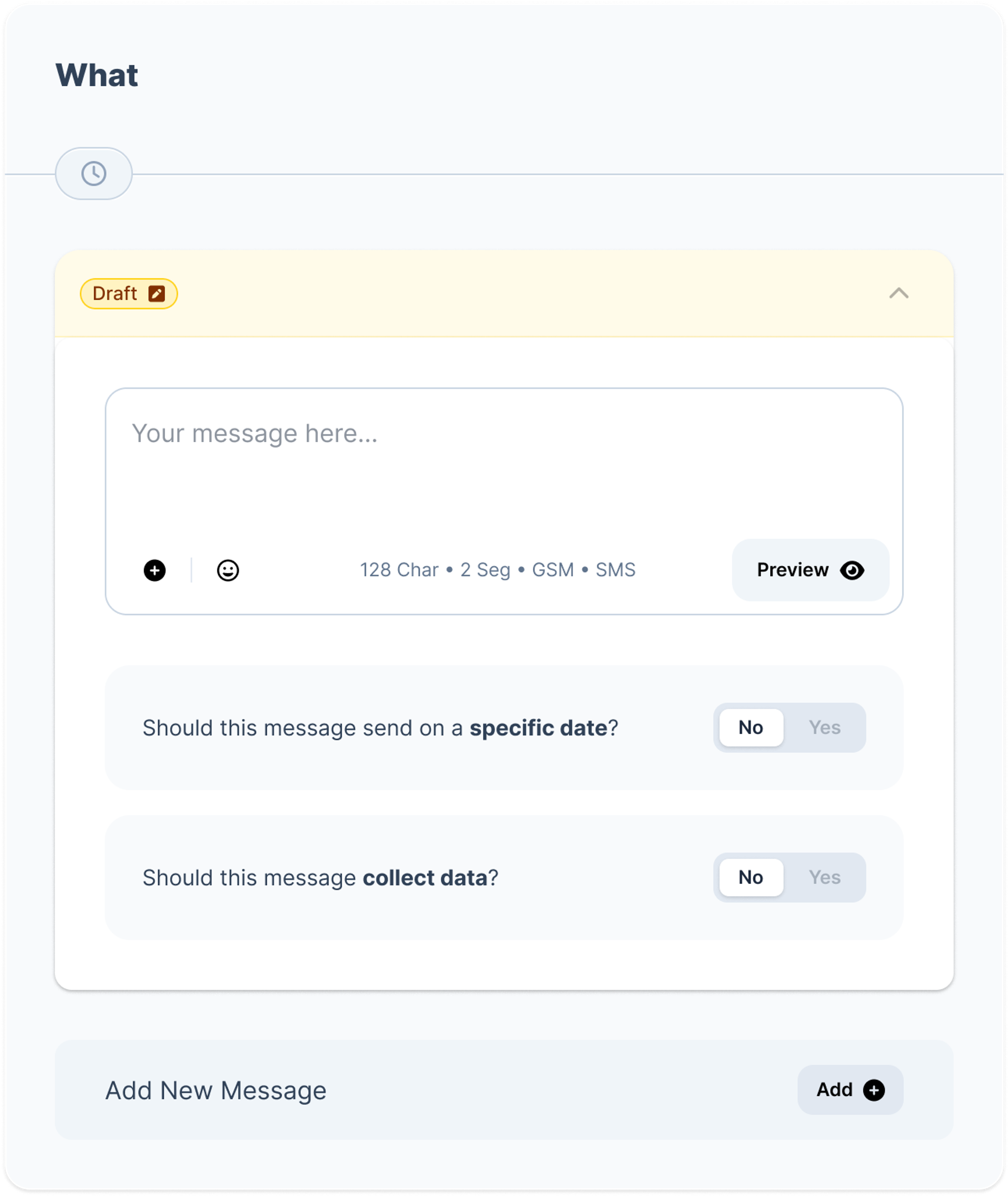The width and height of the screenshot is (1008, 1196).
Task: Click the Draft status badge
Action: pyautogui.click(x=129, y=293)
